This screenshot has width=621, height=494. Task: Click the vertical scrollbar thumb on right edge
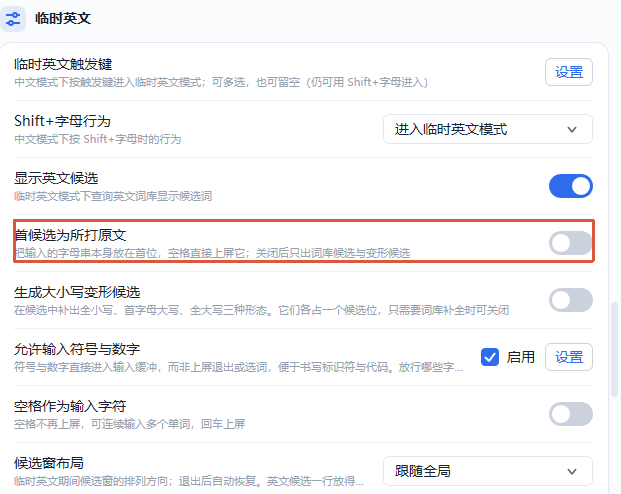[614, 349]
